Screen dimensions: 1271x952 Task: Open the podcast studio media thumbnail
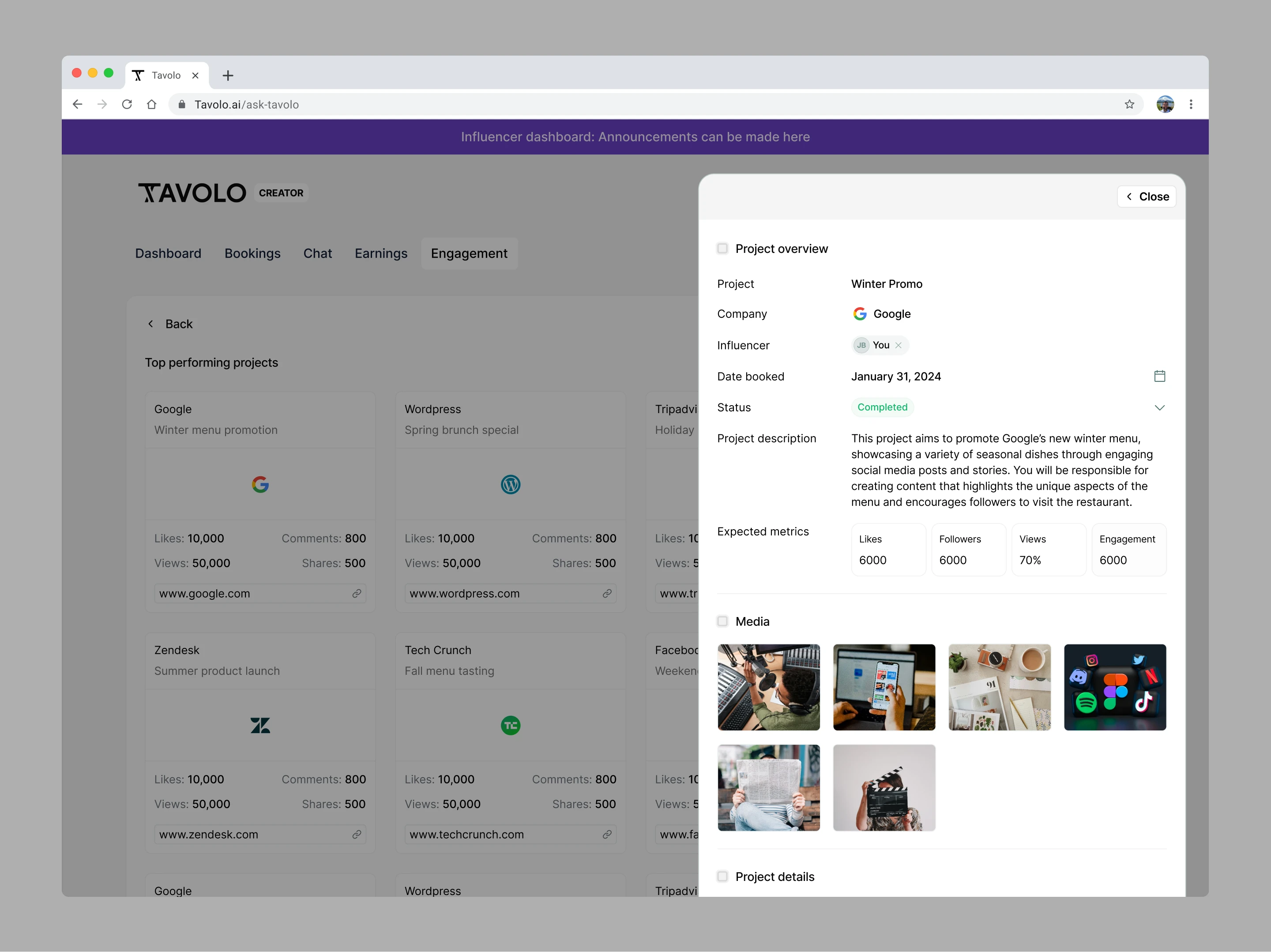769,687
